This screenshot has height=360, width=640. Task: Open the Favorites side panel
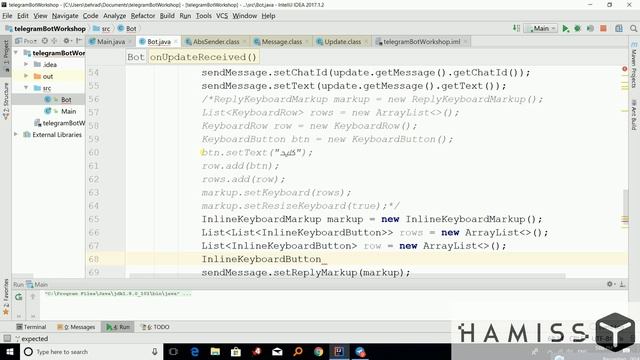[x=6, y=298]
